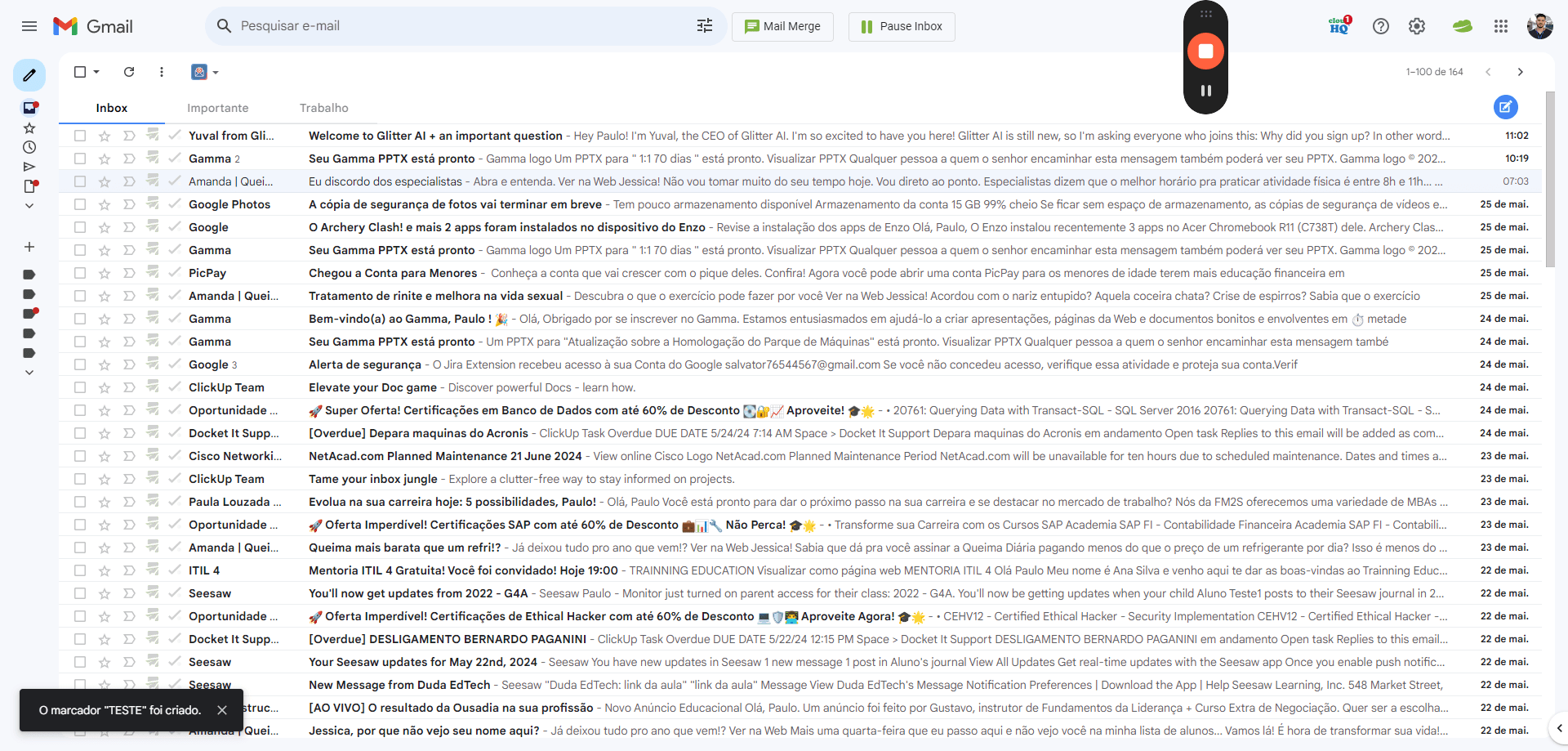Screen dimensions: 1568x751
Task: Focus the 'Pesquisar e-mail' search field
Action: coord(462,26)
